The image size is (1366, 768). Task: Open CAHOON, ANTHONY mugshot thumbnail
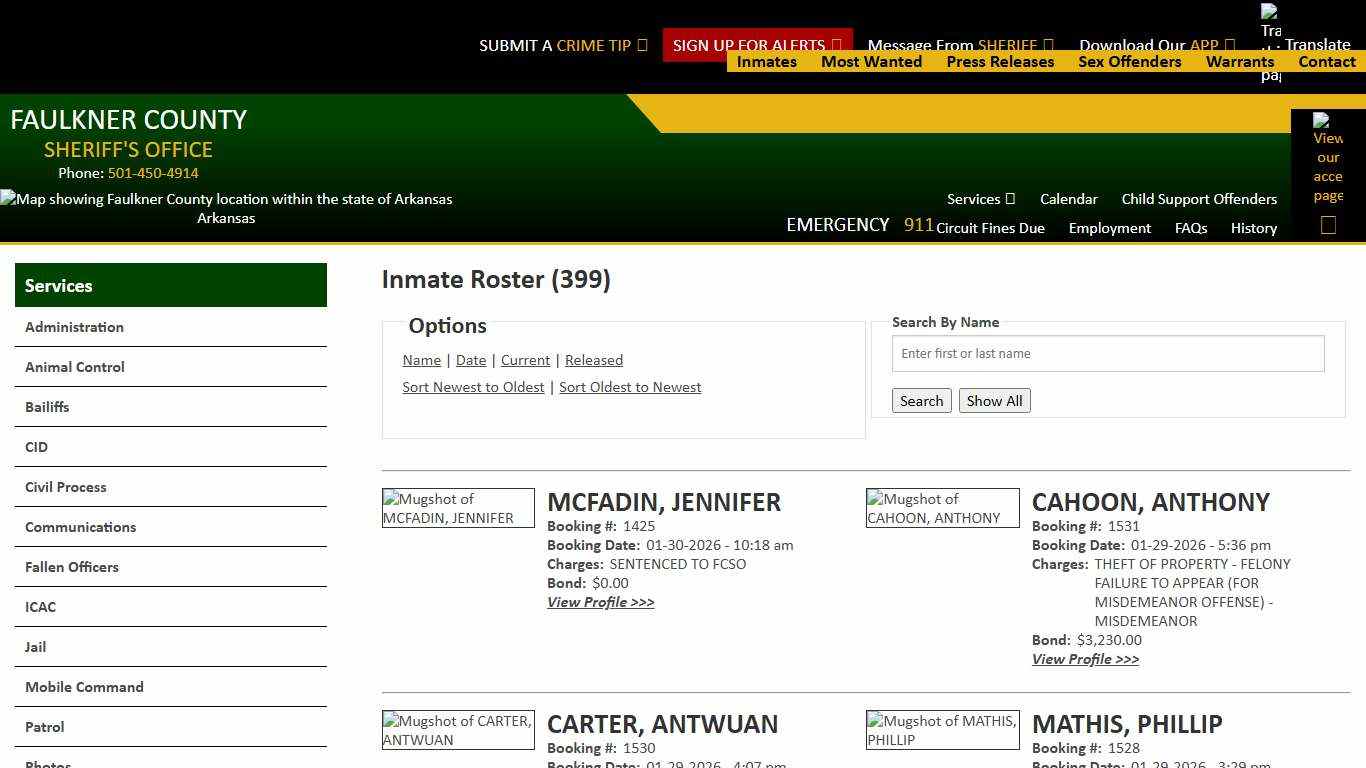pyautogui.click(x=941, y=507)
